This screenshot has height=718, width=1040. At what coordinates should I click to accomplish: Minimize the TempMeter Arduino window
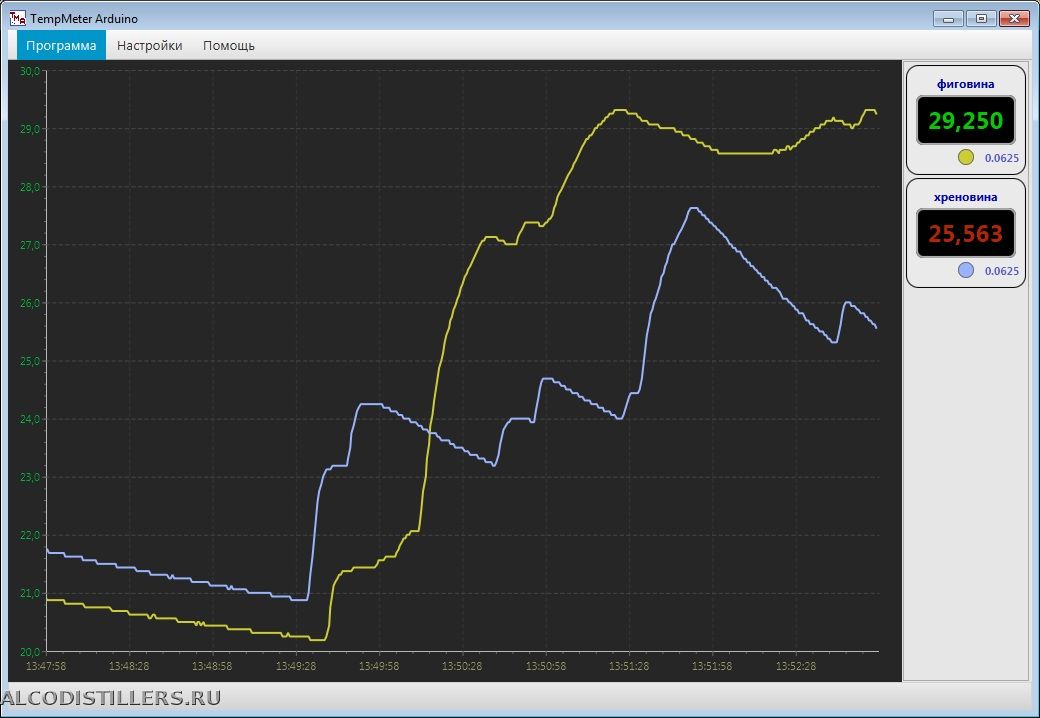coord(948,19)
